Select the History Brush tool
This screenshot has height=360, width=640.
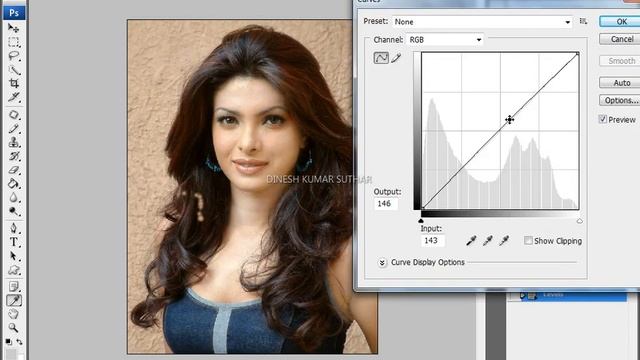[13, 156]
